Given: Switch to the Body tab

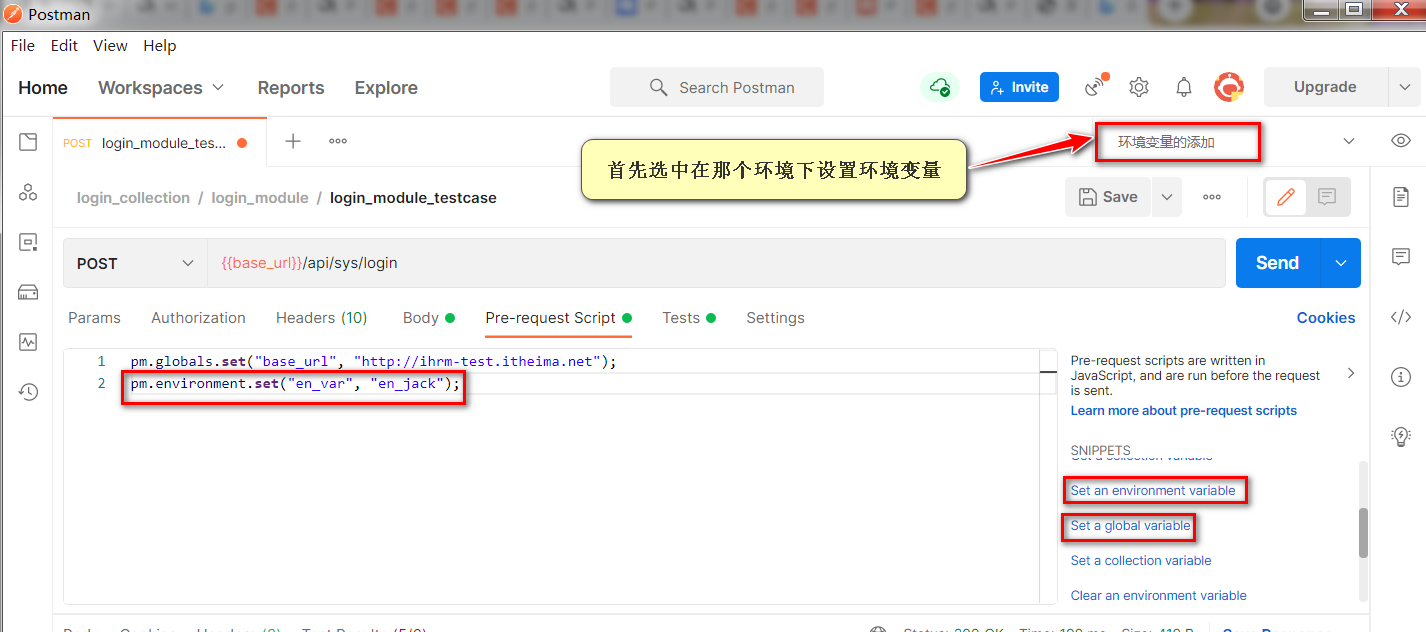Looking at the screenshot, I should click(x=429, y=318).
